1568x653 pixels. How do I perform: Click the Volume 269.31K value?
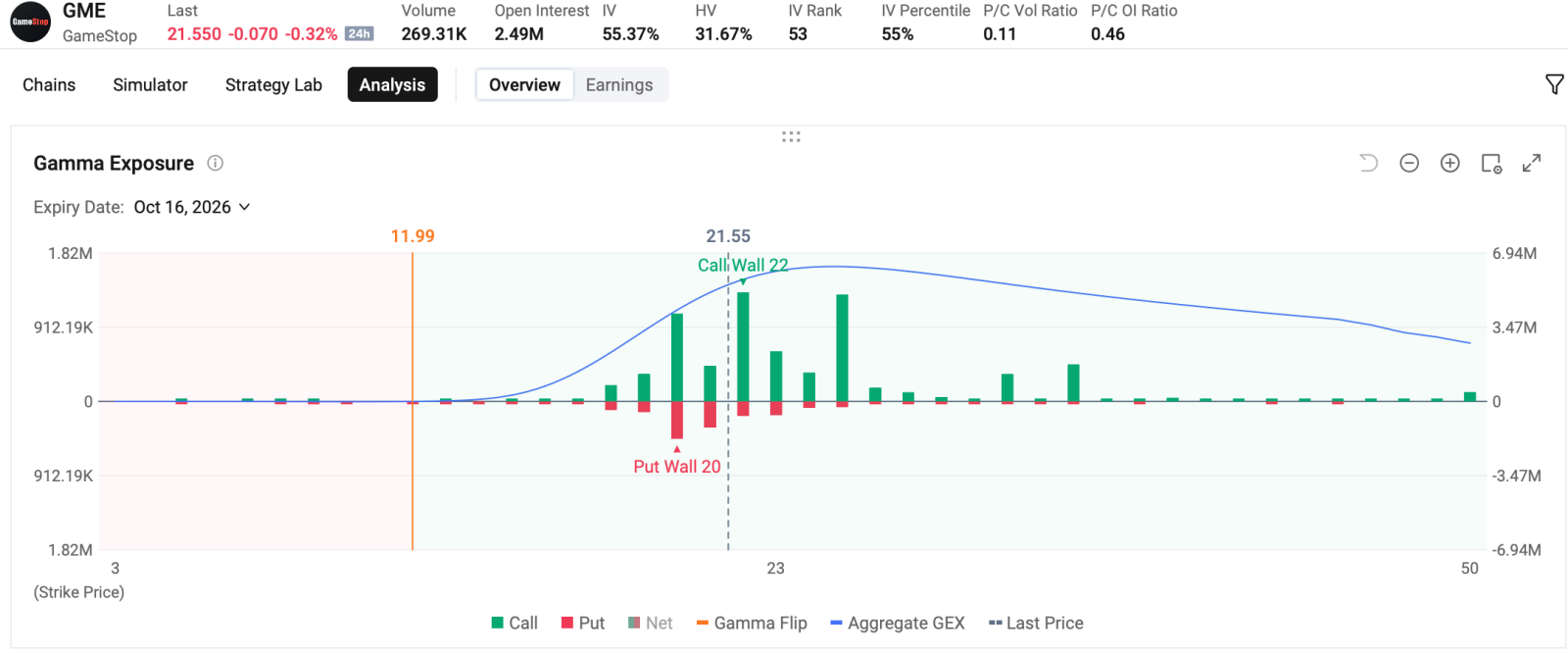click(434, 33)
